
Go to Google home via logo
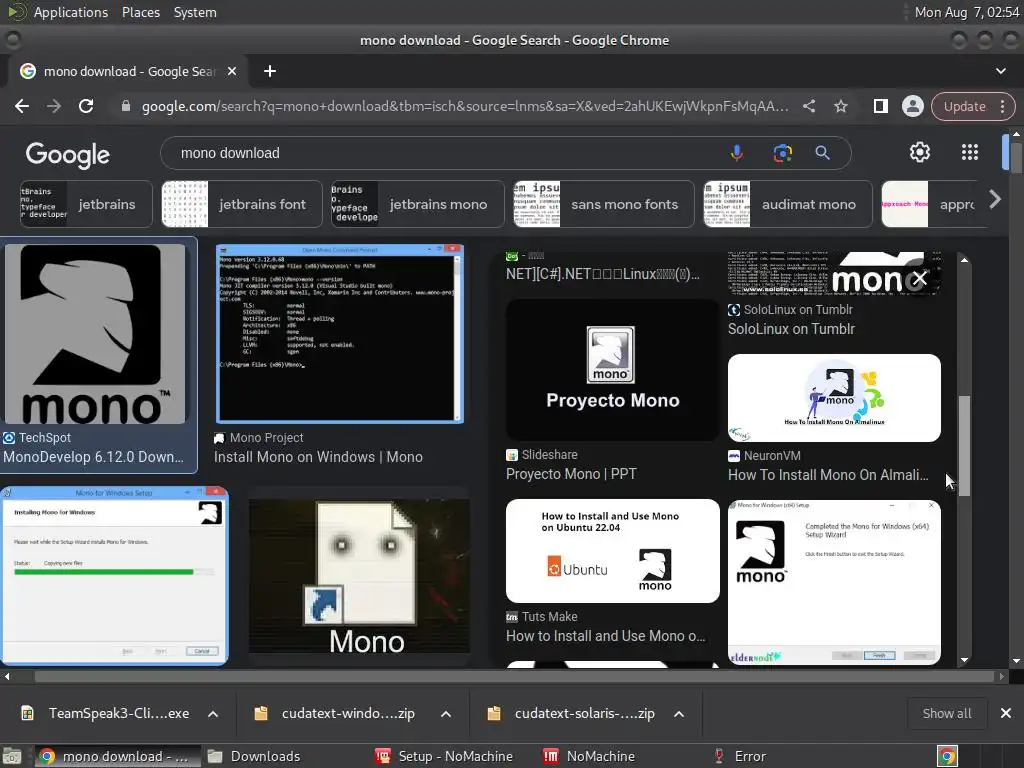point(68,155)
